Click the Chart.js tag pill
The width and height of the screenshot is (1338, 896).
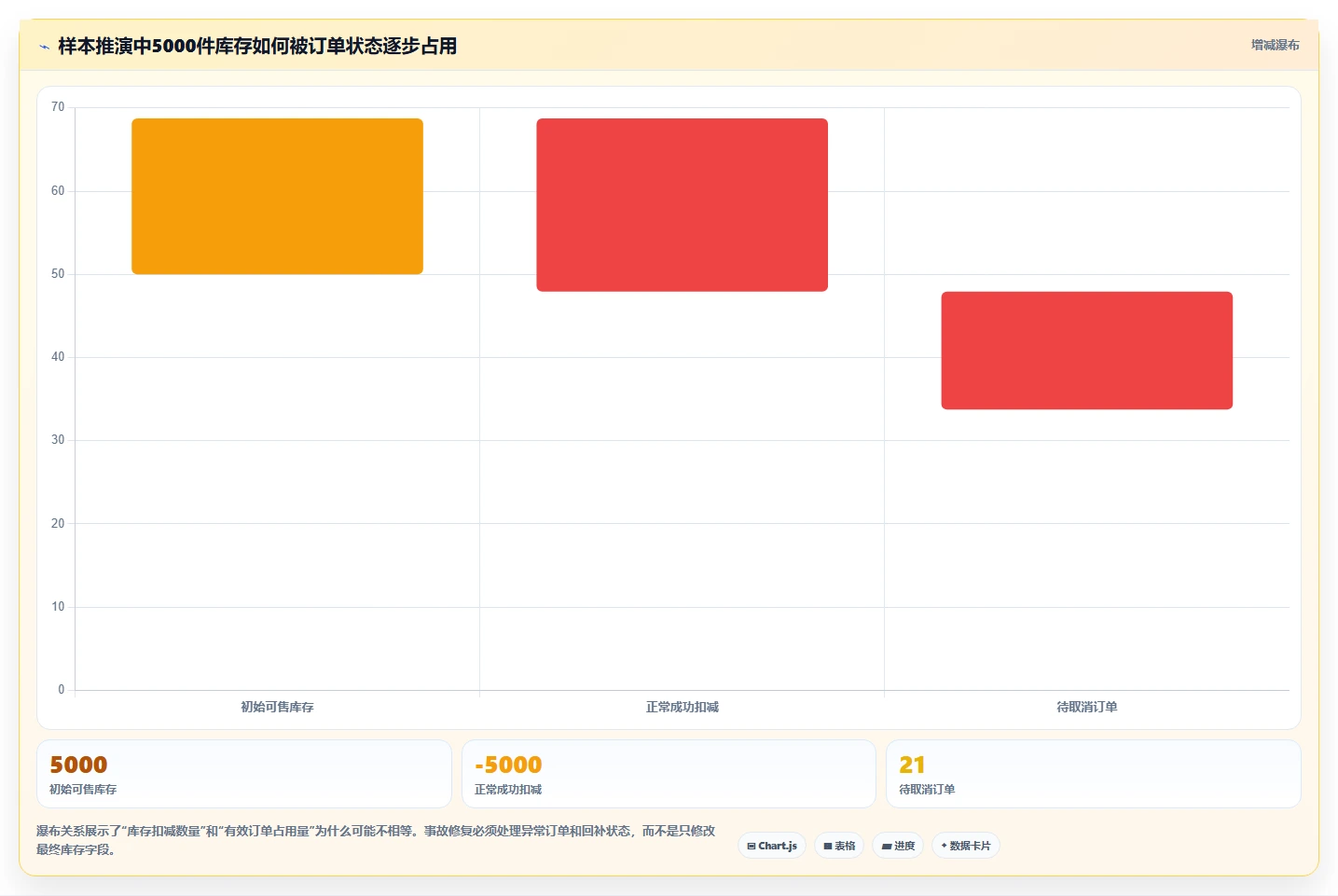pyautogui.click(x=772, y=846)
